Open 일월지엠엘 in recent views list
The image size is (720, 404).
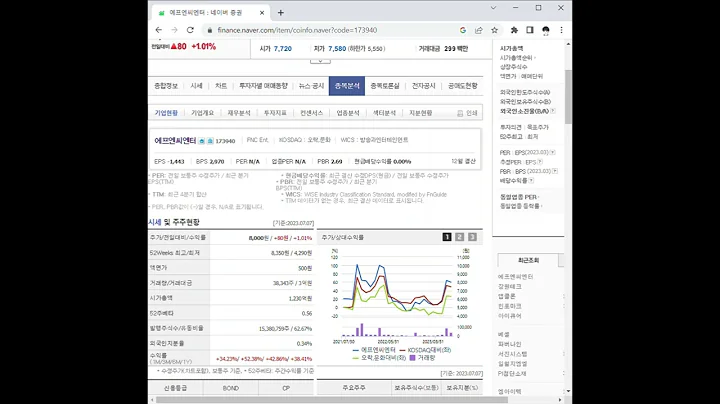click(512, 364)
